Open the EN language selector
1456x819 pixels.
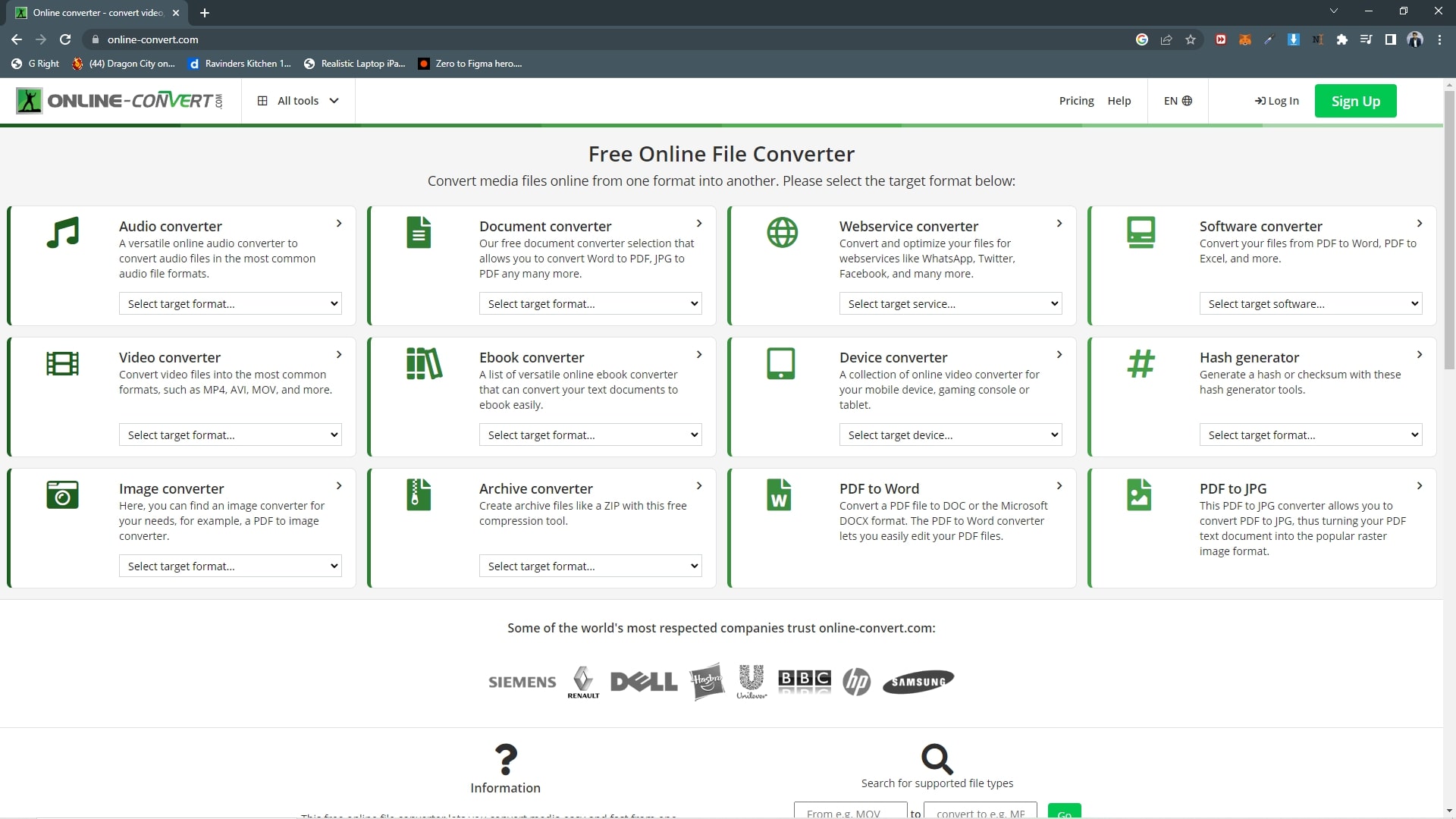coord(1178,101)
